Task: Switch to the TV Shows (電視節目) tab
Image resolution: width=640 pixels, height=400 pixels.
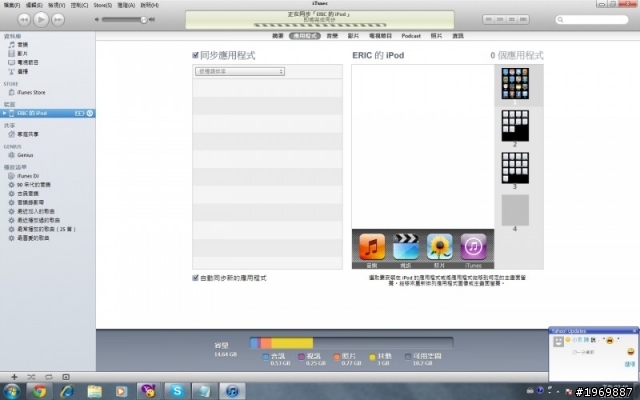Action: coord(380,36)
